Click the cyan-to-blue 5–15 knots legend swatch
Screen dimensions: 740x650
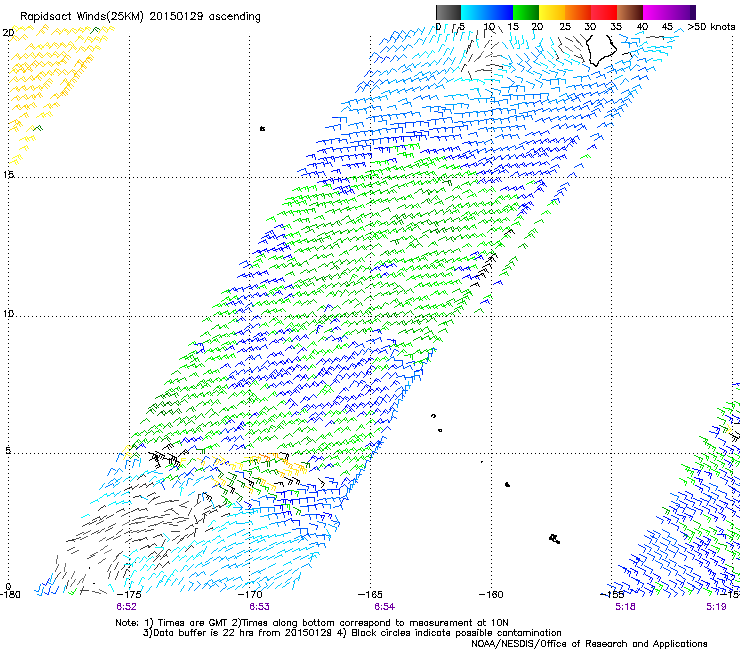click(487, 12)
